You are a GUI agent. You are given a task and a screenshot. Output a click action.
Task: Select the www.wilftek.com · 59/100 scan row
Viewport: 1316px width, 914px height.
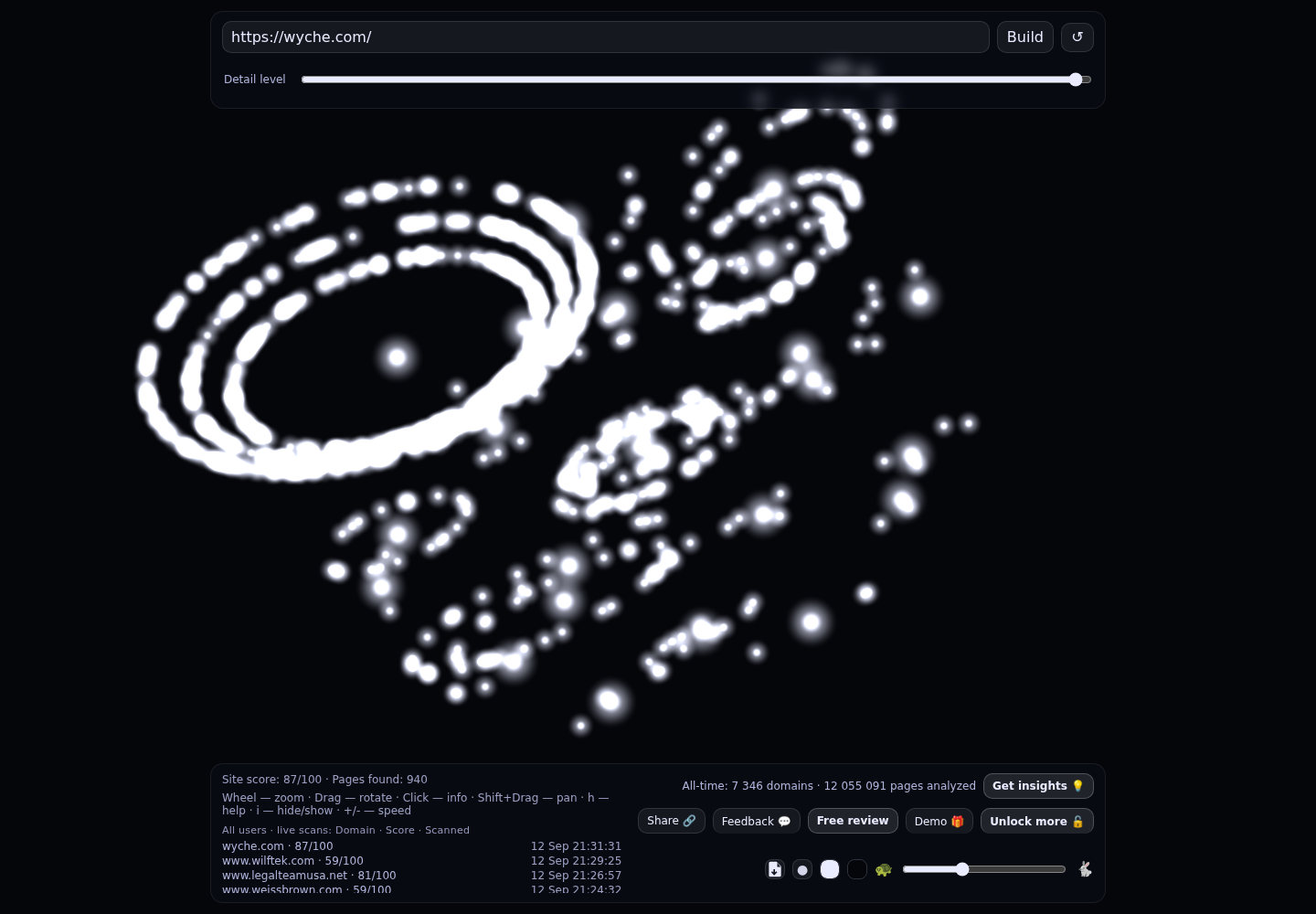[421, 861]
